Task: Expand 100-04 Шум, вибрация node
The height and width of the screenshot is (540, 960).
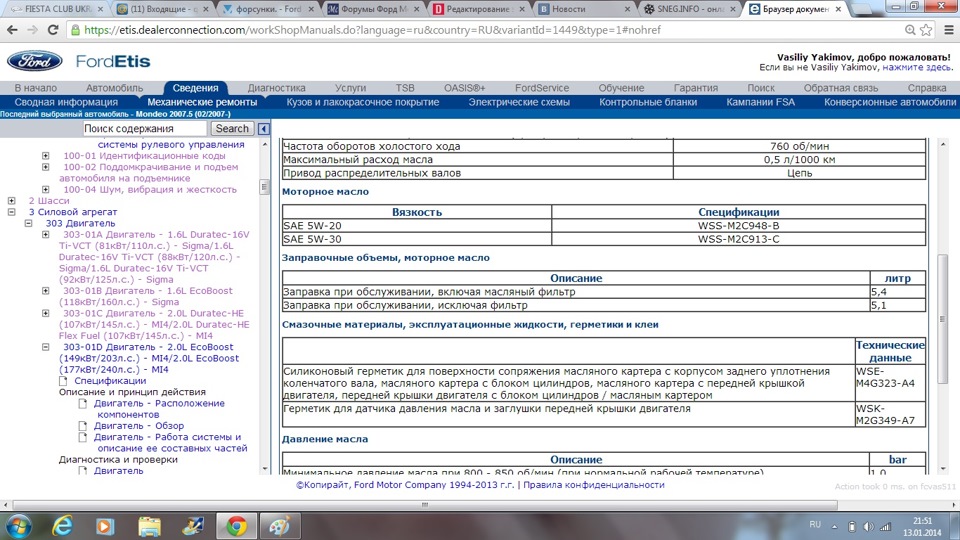Action: point(45,189)
